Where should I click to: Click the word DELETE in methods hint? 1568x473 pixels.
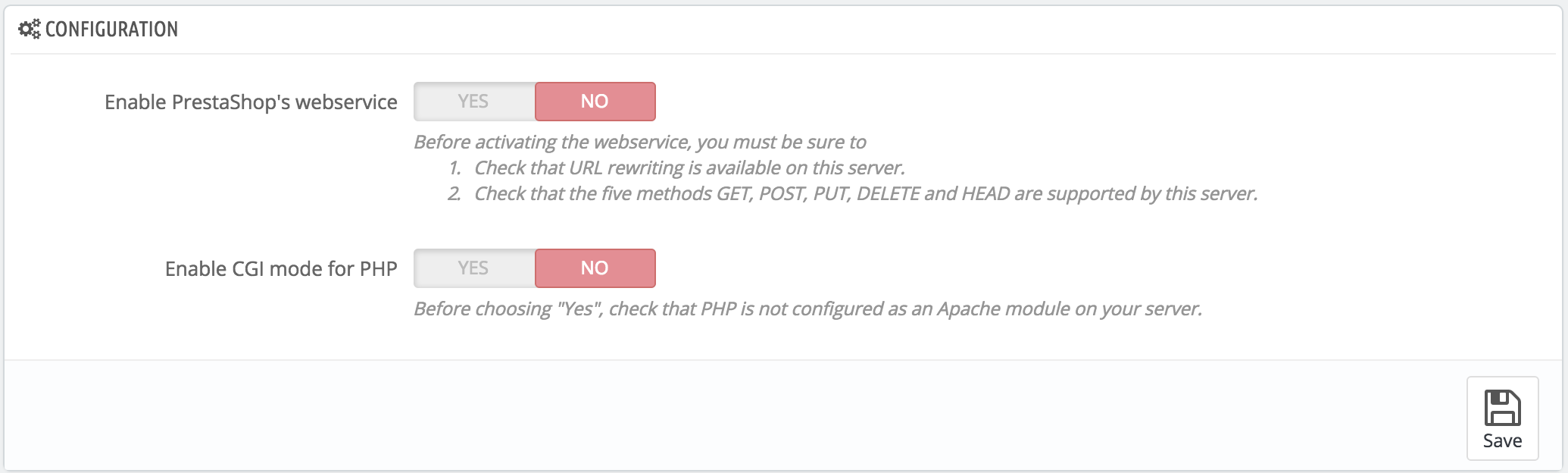[x=888, y=194]
